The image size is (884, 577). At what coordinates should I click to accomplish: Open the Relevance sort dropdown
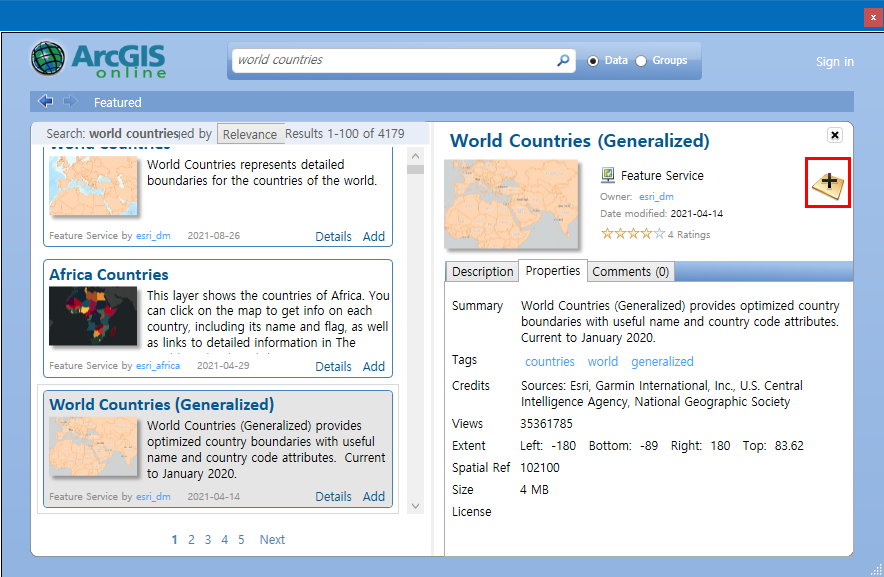click(x=251, y=134)
